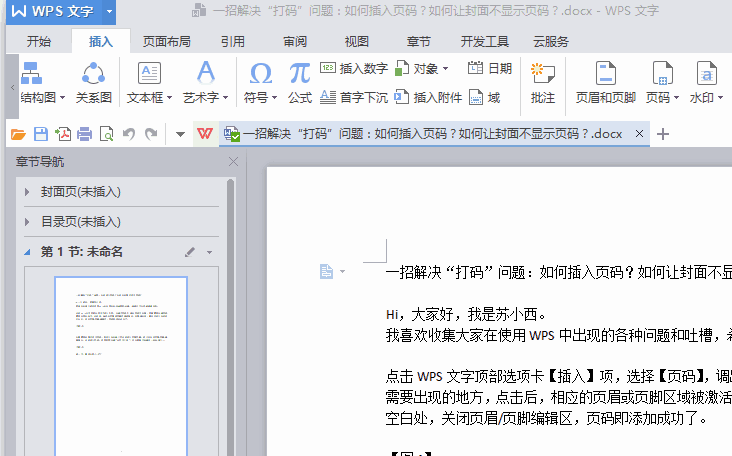
Task: Open the 公式 formula editor
Action: [x=300, y=82]
